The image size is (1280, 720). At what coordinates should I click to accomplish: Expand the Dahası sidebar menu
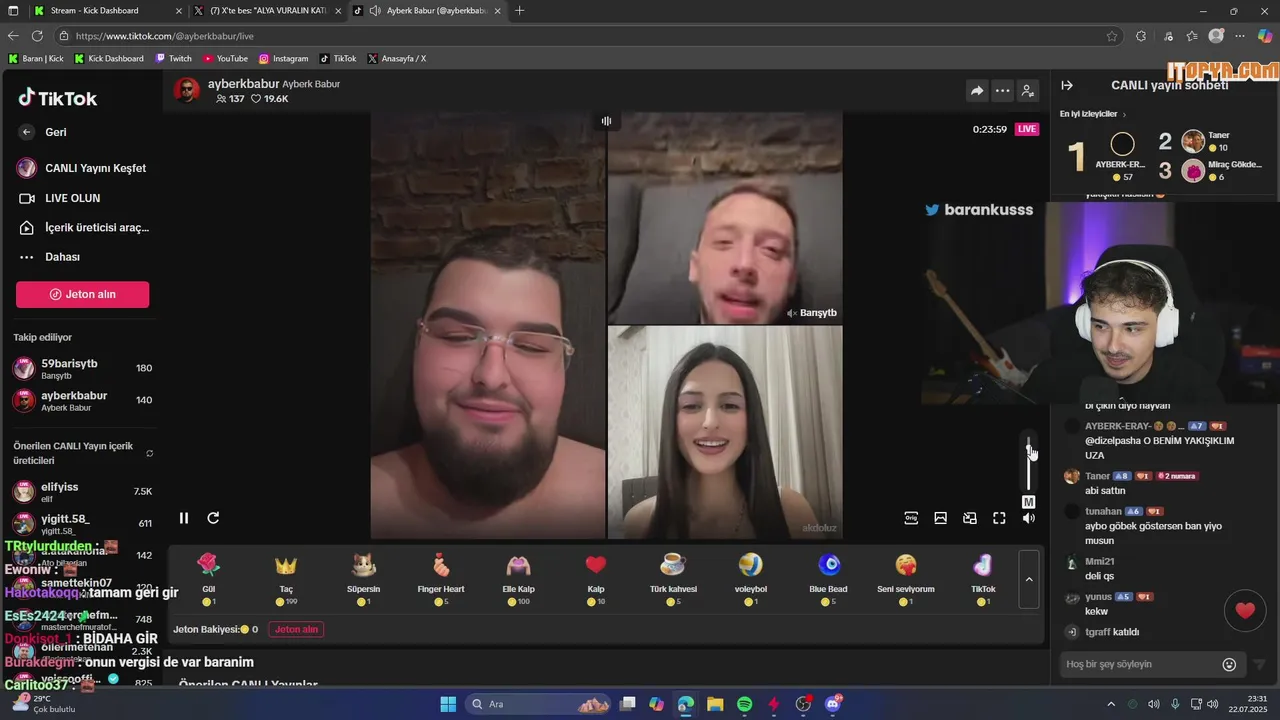[49, 257]
